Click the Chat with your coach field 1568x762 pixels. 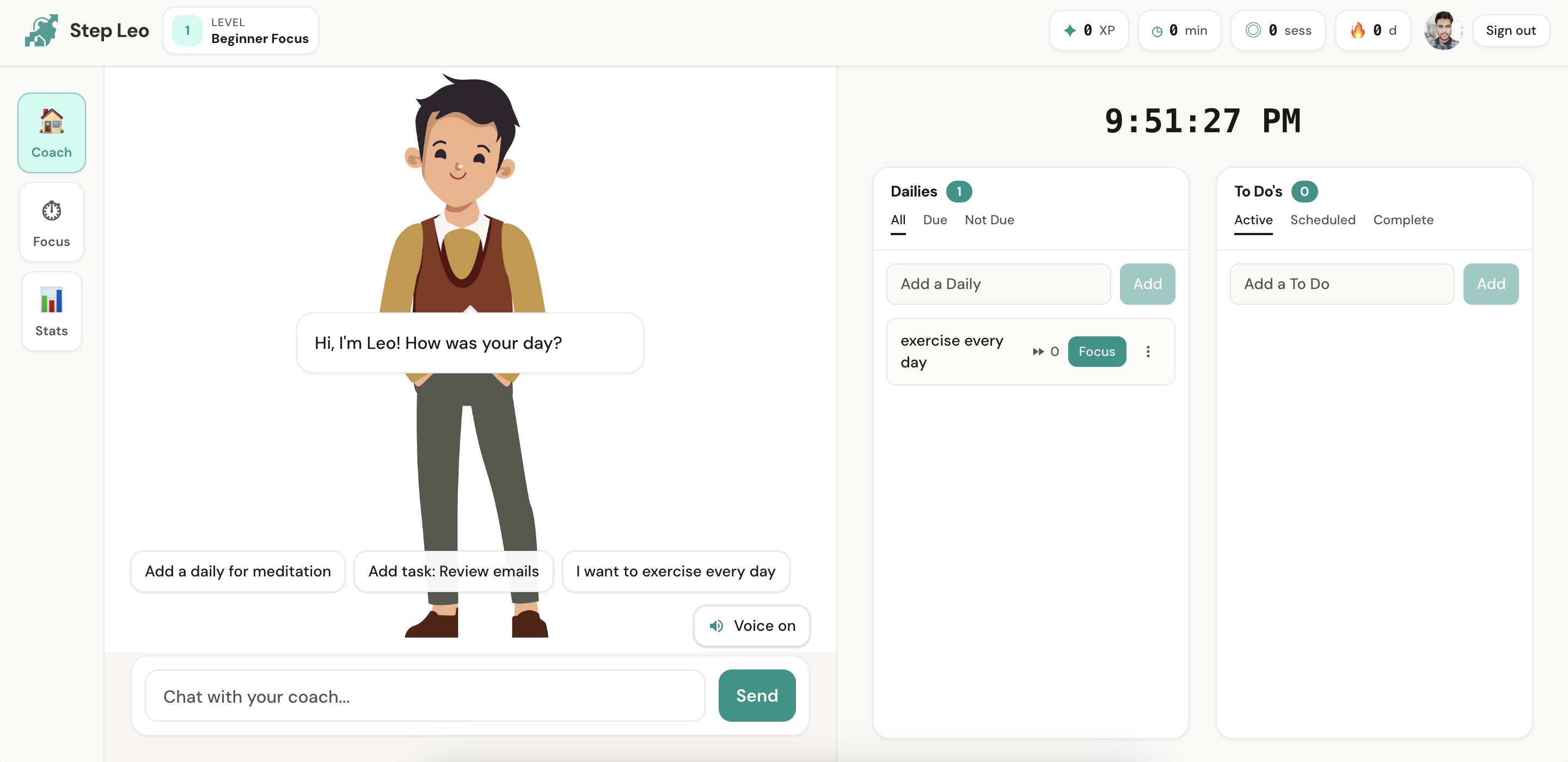click(x=424, y=696)
